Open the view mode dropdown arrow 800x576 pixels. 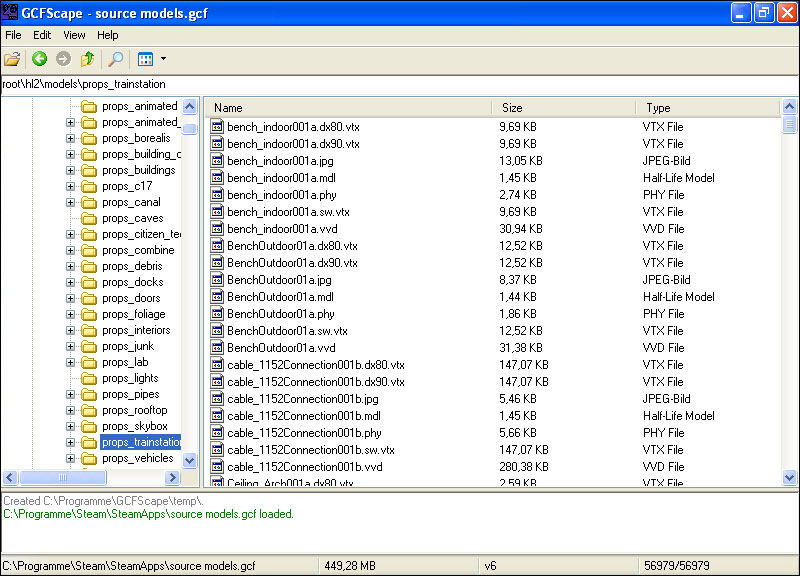pos(163,59)
